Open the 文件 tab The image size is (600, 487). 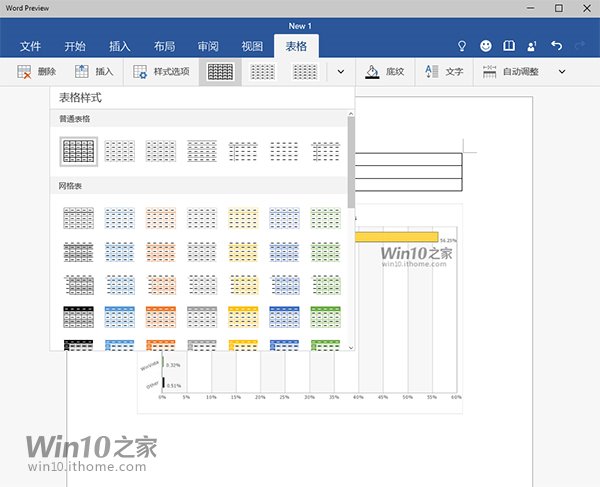coord(30,46)
